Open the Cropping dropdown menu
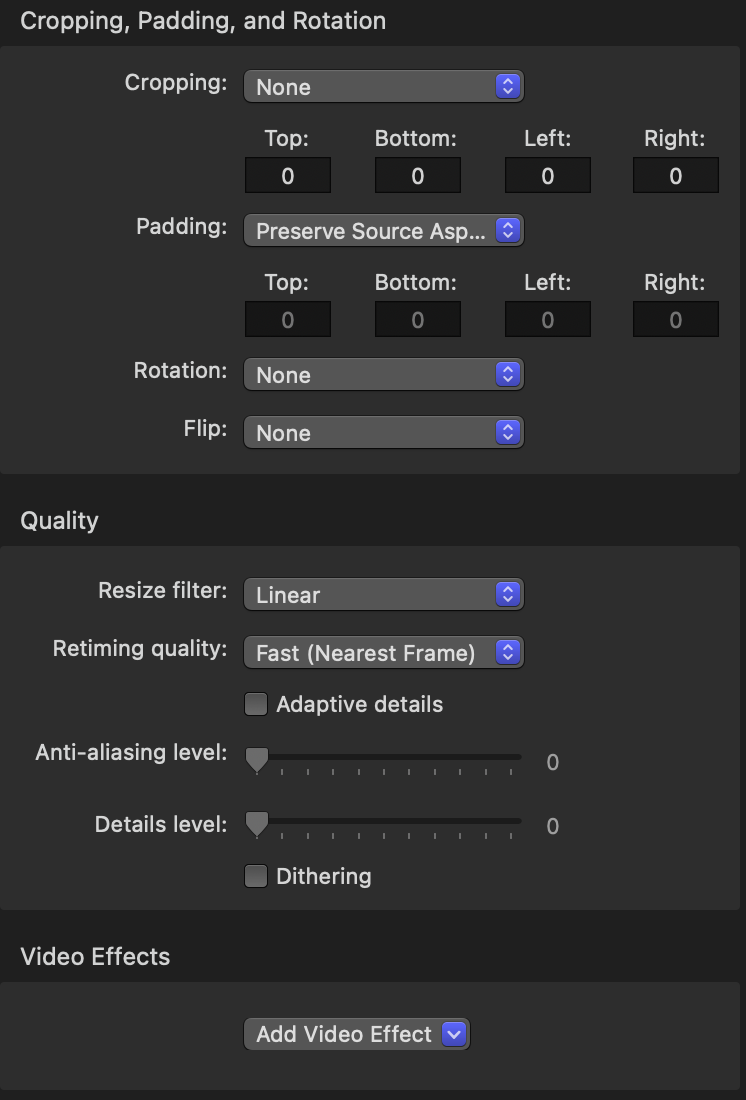The height and width of the screenshot is (1100, 746). [383, 87]
